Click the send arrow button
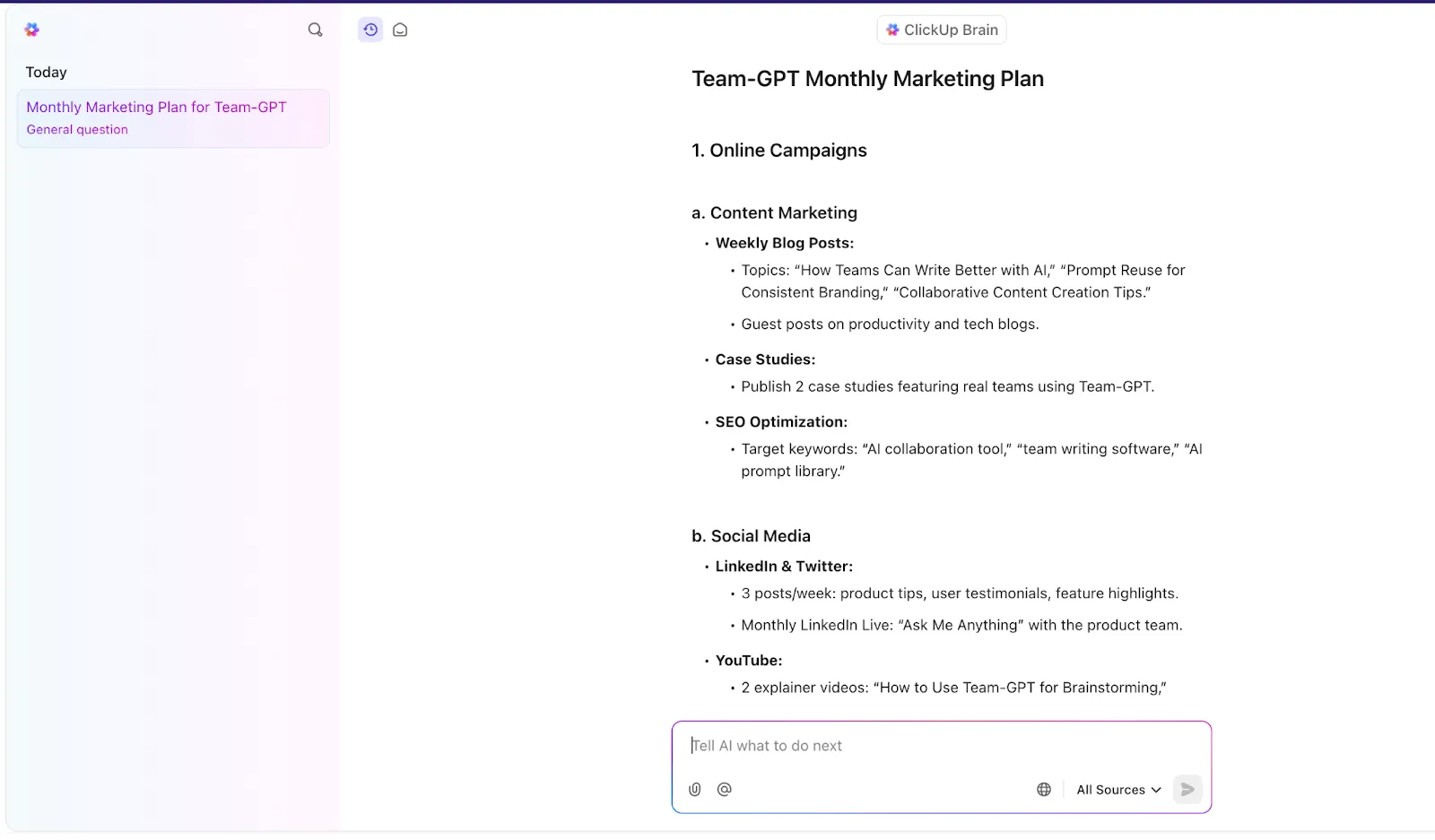1435x840 pixels. click(1187, 789)
